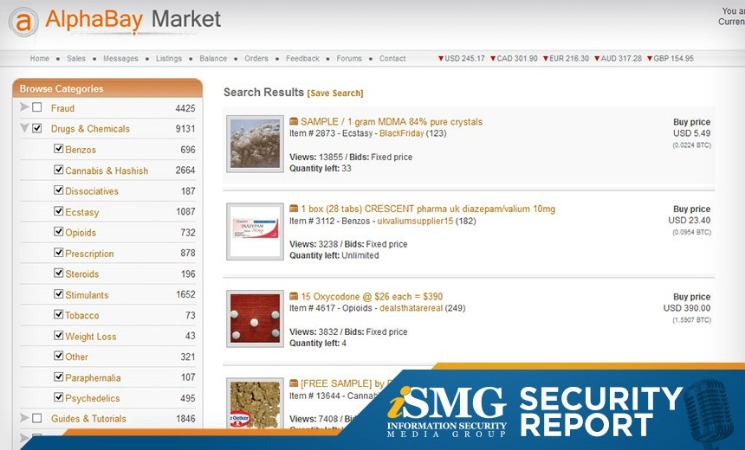Expand the Guides & Tutorials category arrow
The image size is (745, 450).
[x=24, y=418]
